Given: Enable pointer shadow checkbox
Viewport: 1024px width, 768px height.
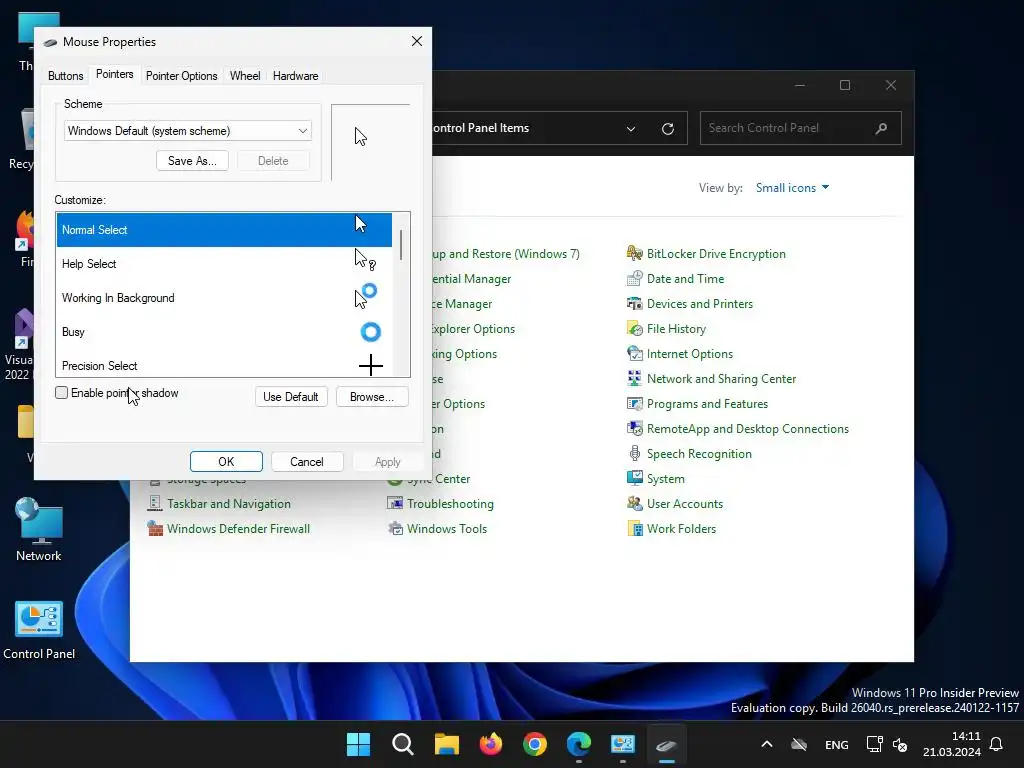Looking at the screenshot, I should [61, 392].
